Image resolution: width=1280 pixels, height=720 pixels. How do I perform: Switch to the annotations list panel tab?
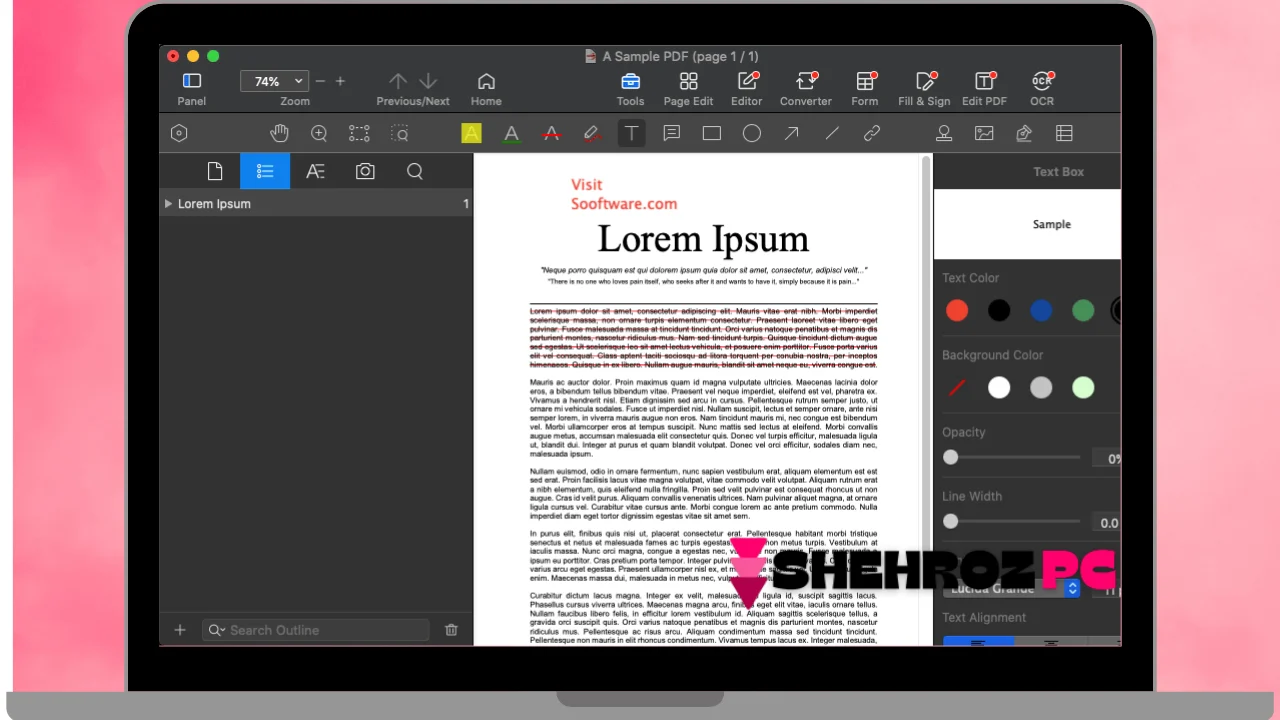coord(315,171)
